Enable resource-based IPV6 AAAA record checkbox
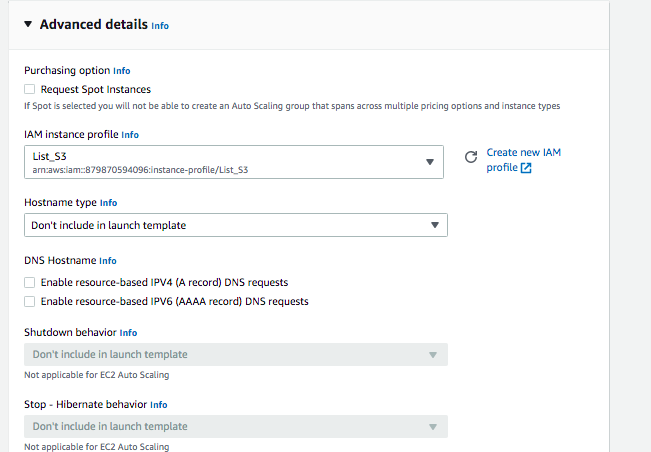Screen dimensions: 651x452 coord(30,301)
